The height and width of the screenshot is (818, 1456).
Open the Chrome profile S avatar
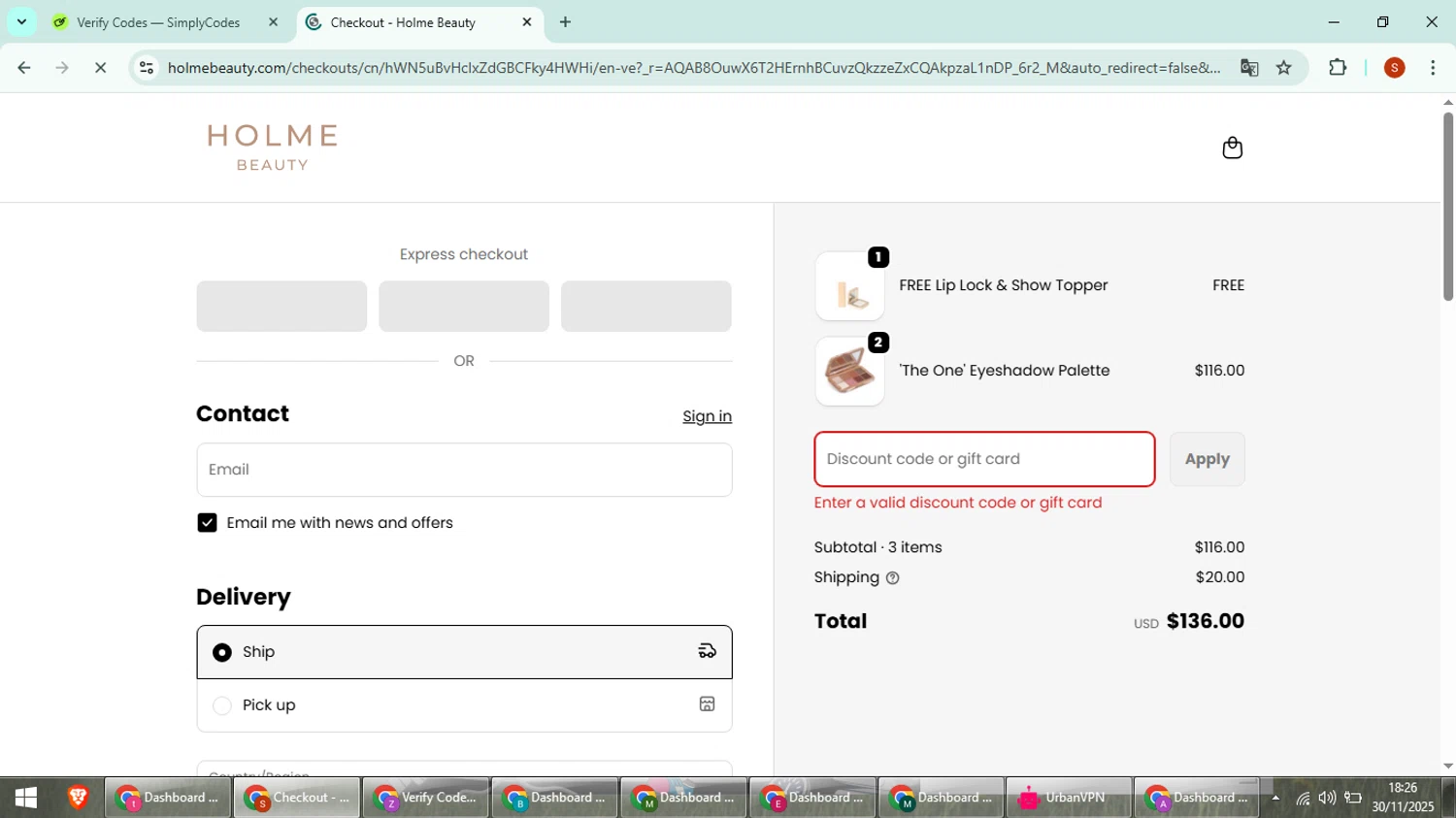click(1395, 67)
